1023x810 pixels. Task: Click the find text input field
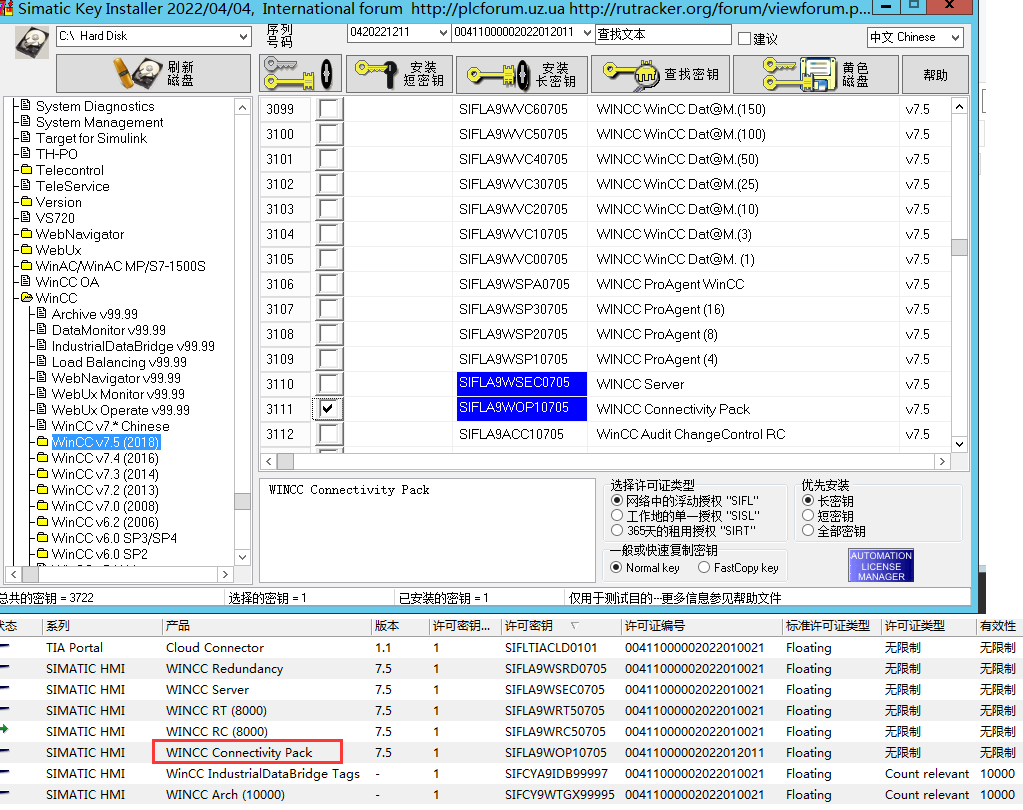(664, 35)
